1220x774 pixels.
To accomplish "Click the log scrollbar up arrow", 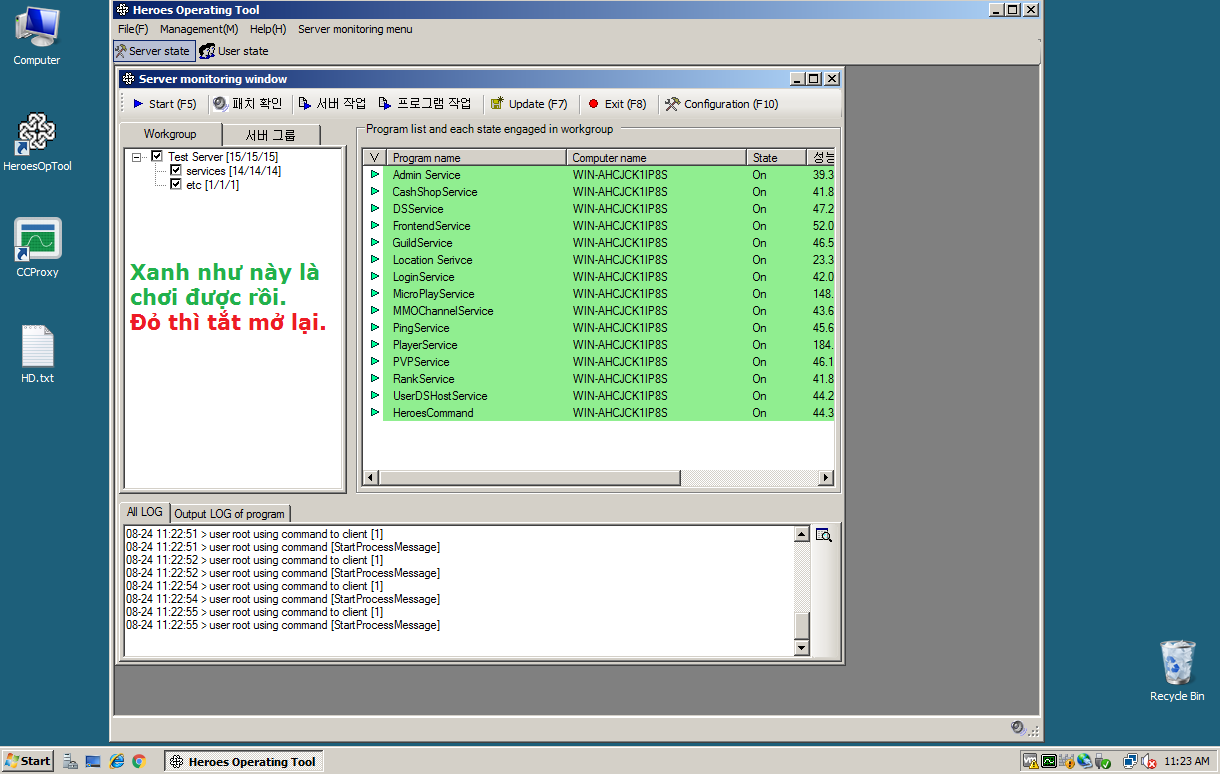I will tap(801, 535).
